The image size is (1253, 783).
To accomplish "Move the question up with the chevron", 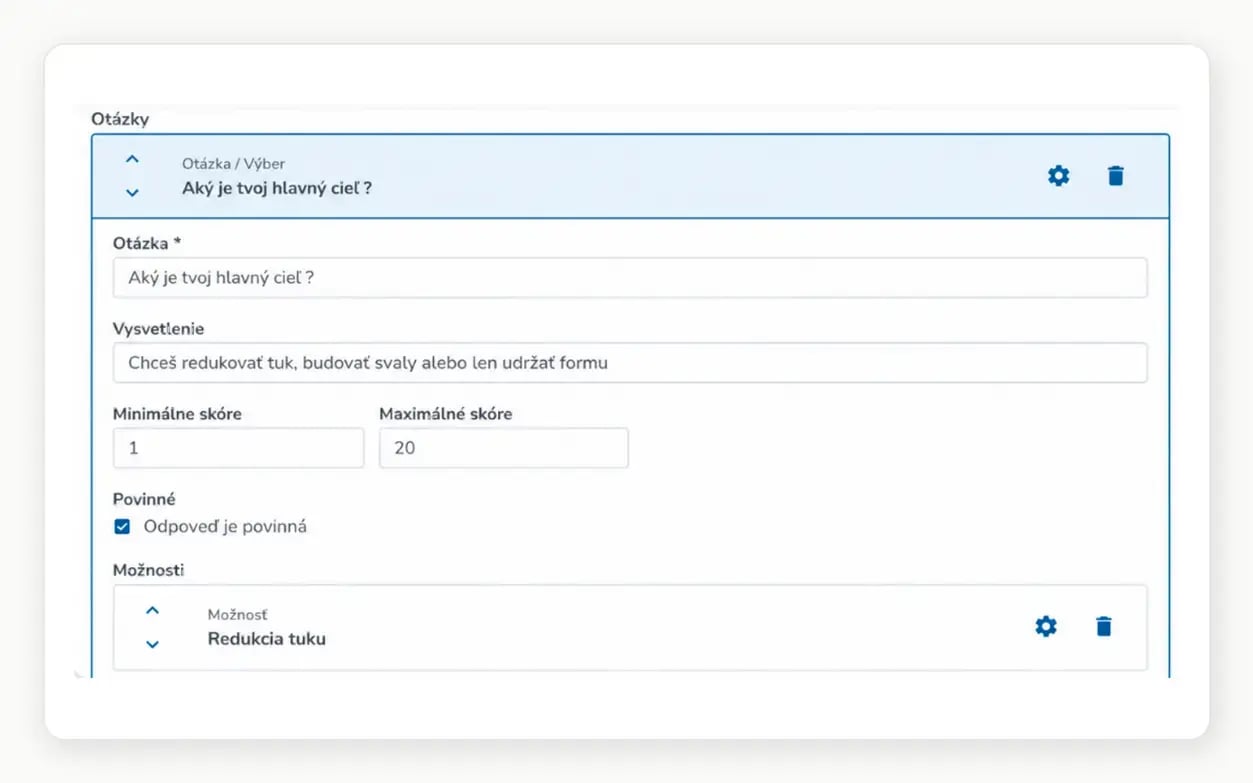I will coord(132,159).
